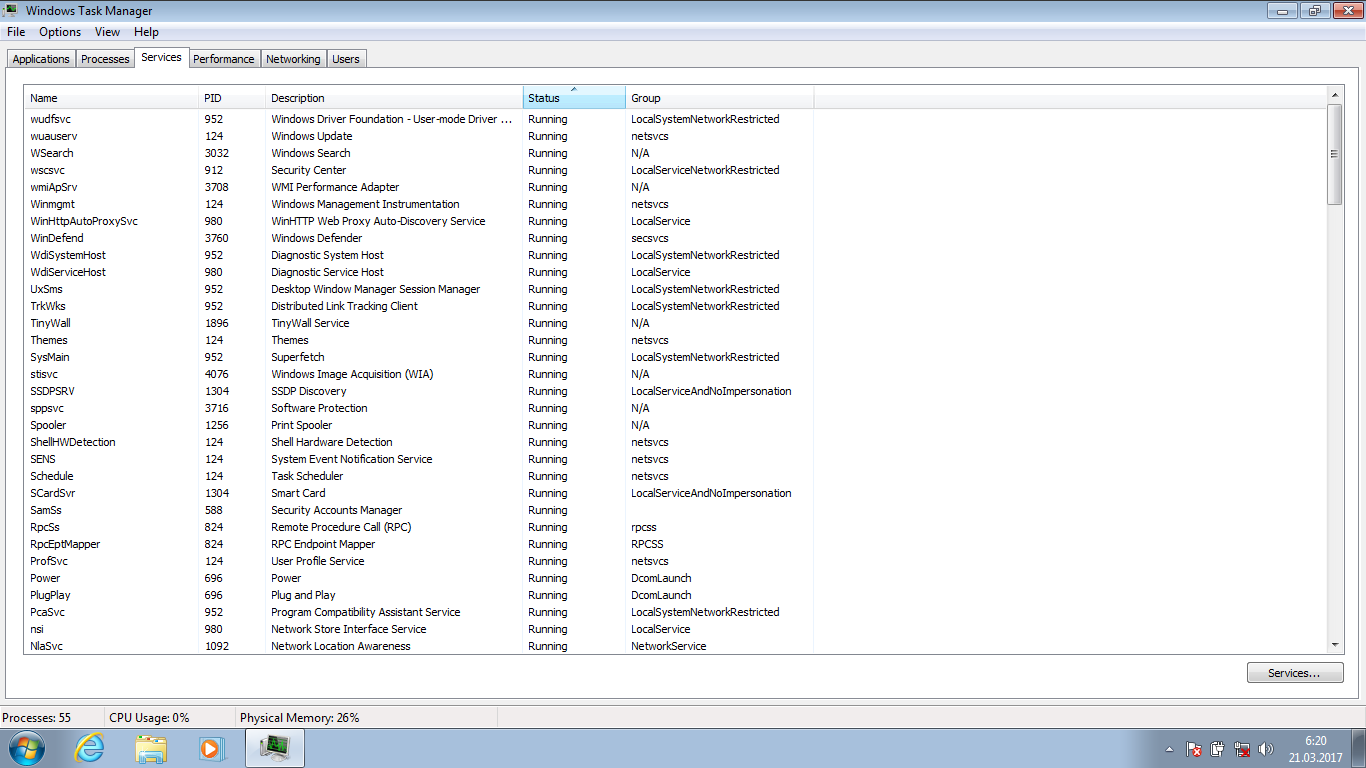Switch to the Performance tab
This screenshot has height=768, width=1366.
point(224,59)
